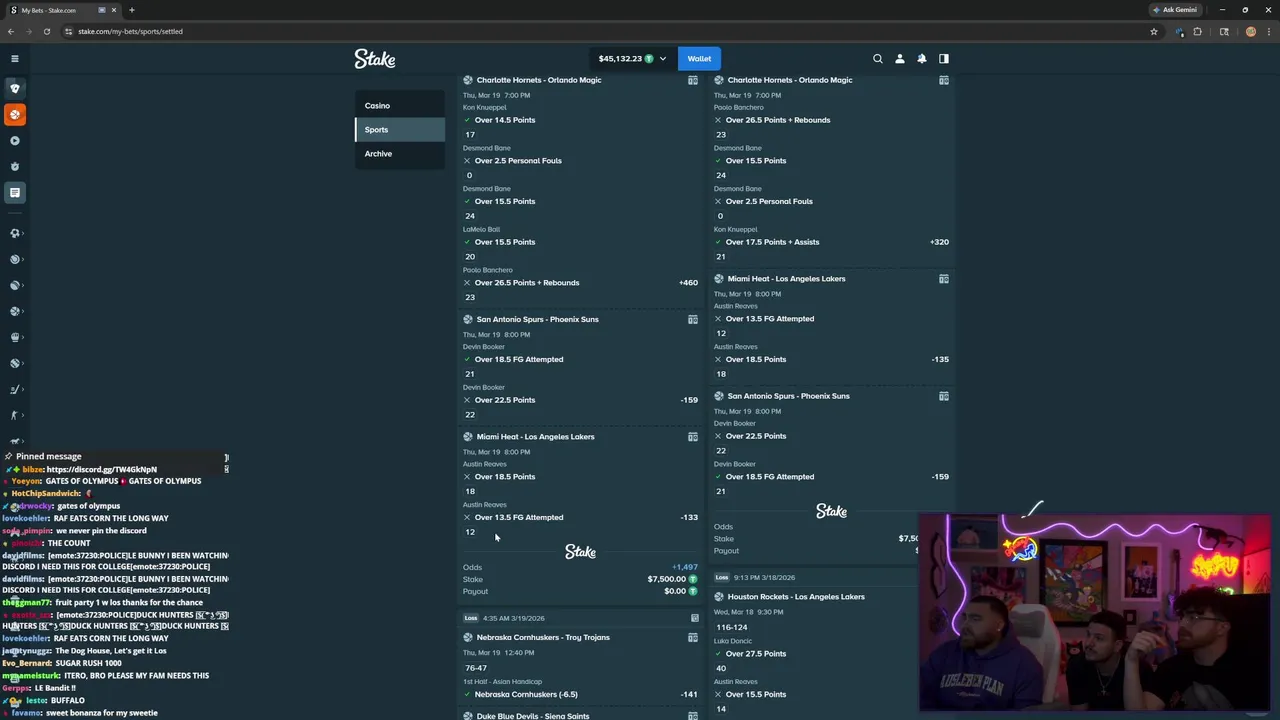Viewport: 1280px width, 720px height.
Task: Switch to the Casino bets tab
Action: [400, 105]
